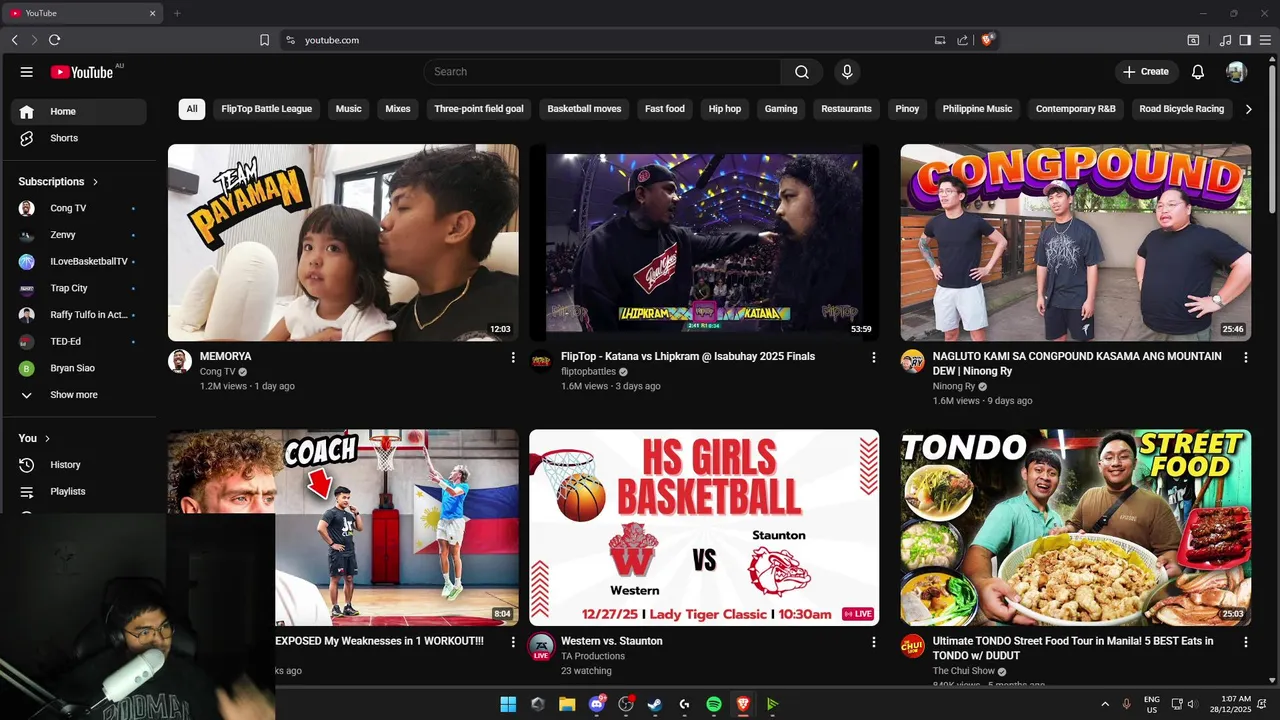
Task: Open more options for MEMORYA video
Action: 513,357
